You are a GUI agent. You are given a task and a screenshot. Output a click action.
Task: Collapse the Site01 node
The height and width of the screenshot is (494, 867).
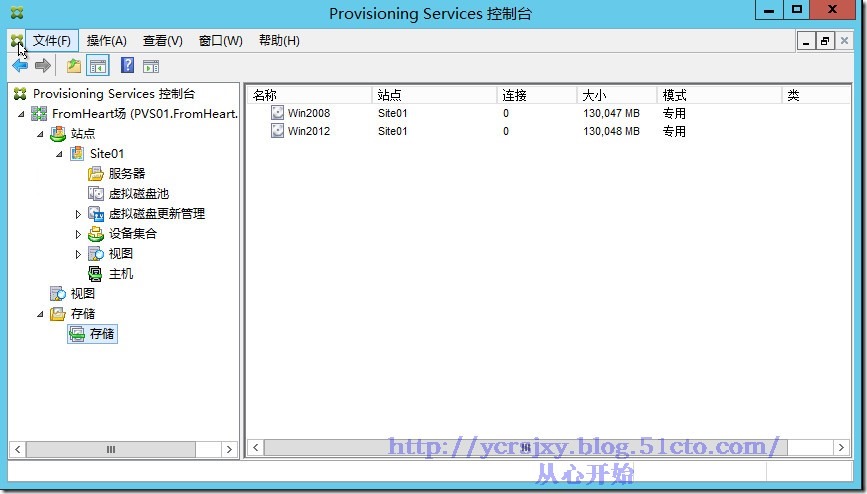[59, 154]
